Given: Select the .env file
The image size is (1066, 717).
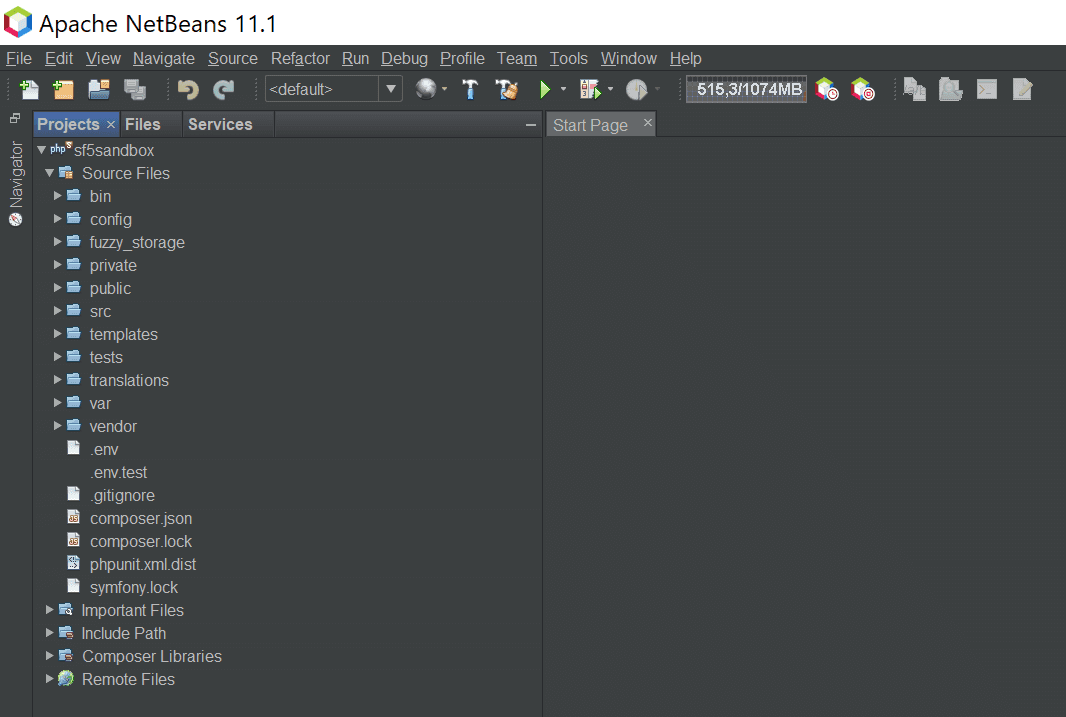Looking at the screenshot, I should (104, 449).
